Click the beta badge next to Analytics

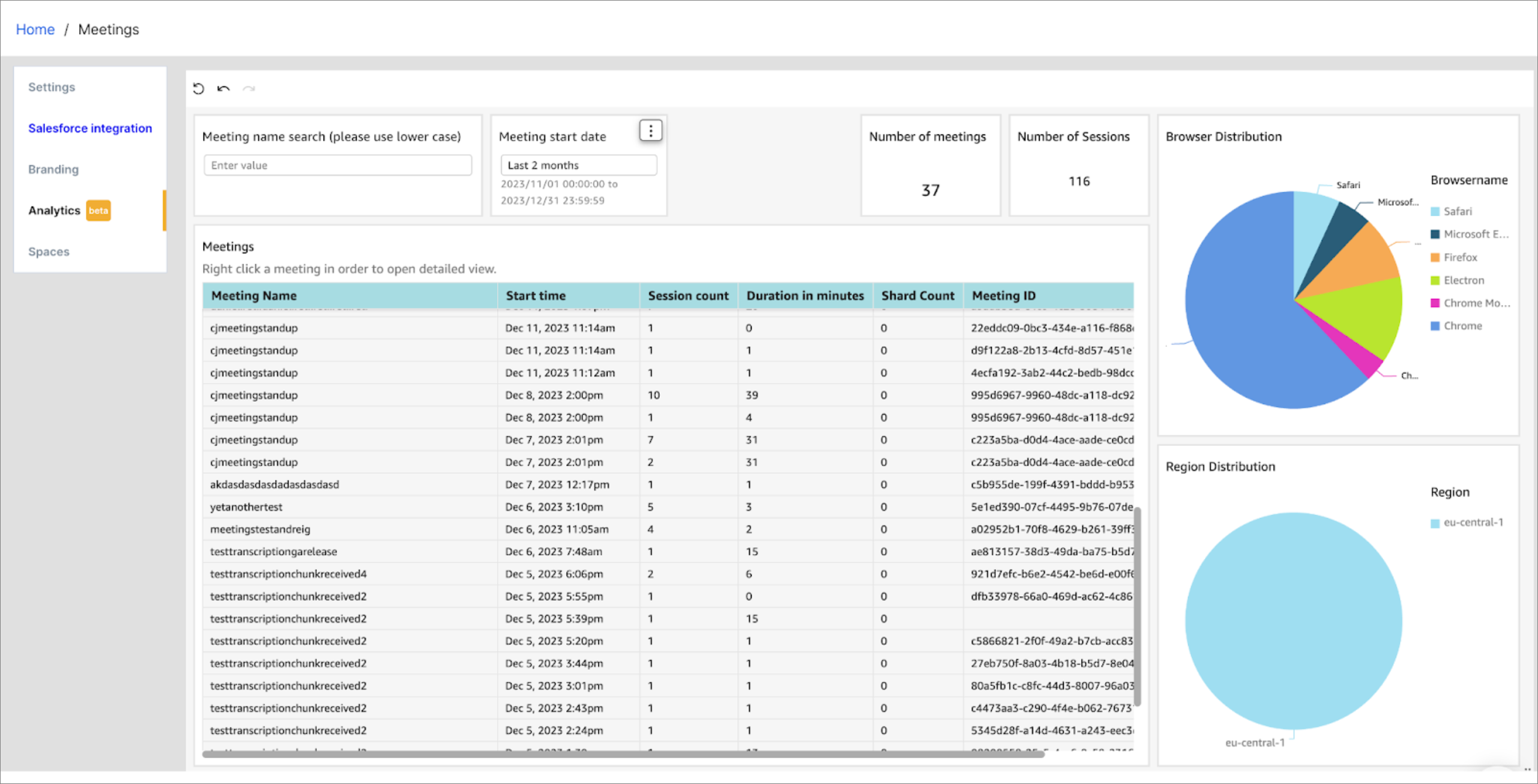point(98,211)
